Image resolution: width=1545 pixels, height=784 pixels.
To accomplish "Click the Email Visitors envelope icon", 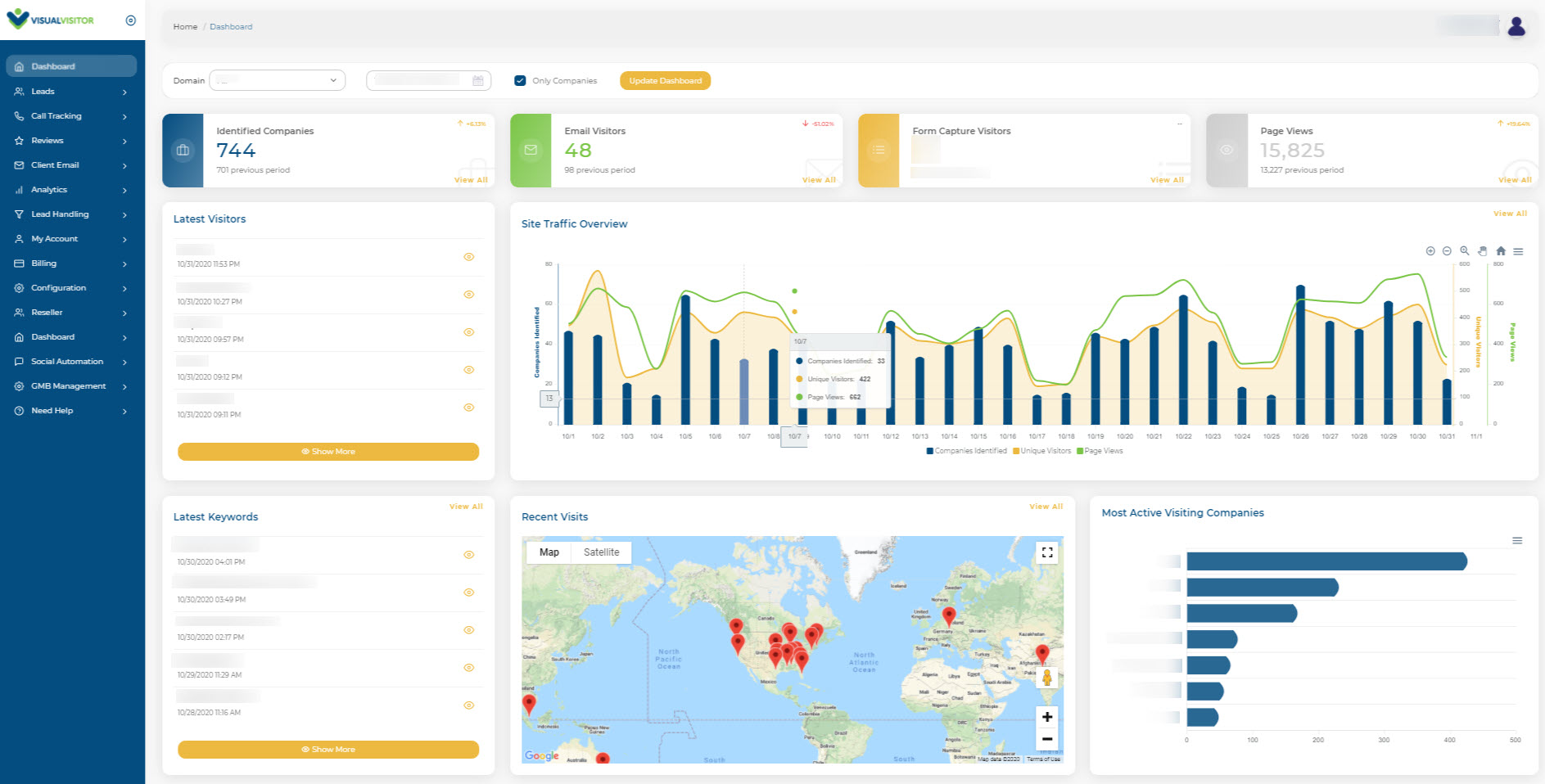I will (531, 150).
